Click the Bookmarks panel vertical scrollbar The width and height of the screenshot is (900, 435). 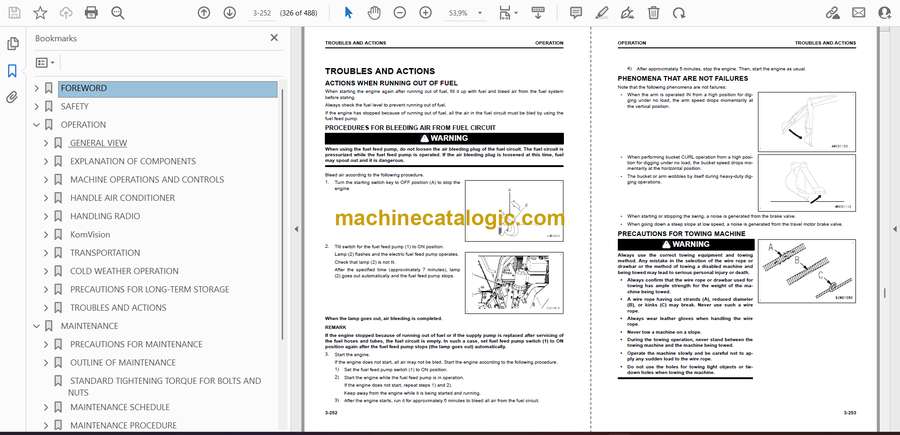283,212
